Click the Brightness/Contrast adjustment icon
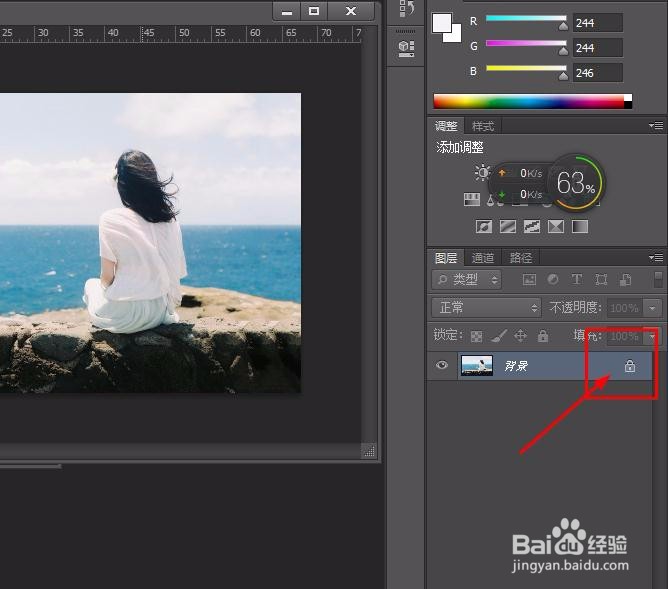Screen dimensions: 668x589 pyautogui.click(x=482, y=172)
